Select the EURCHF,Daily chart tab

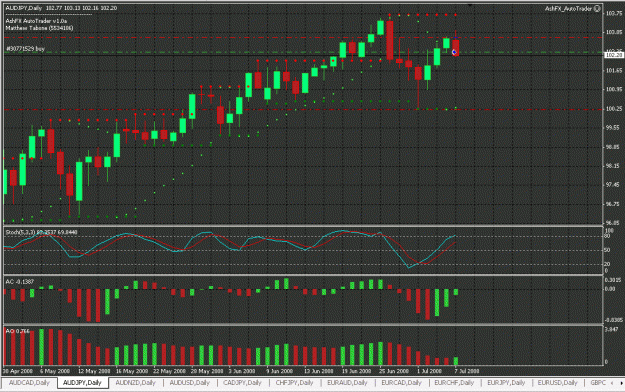(x=454, y=383)
